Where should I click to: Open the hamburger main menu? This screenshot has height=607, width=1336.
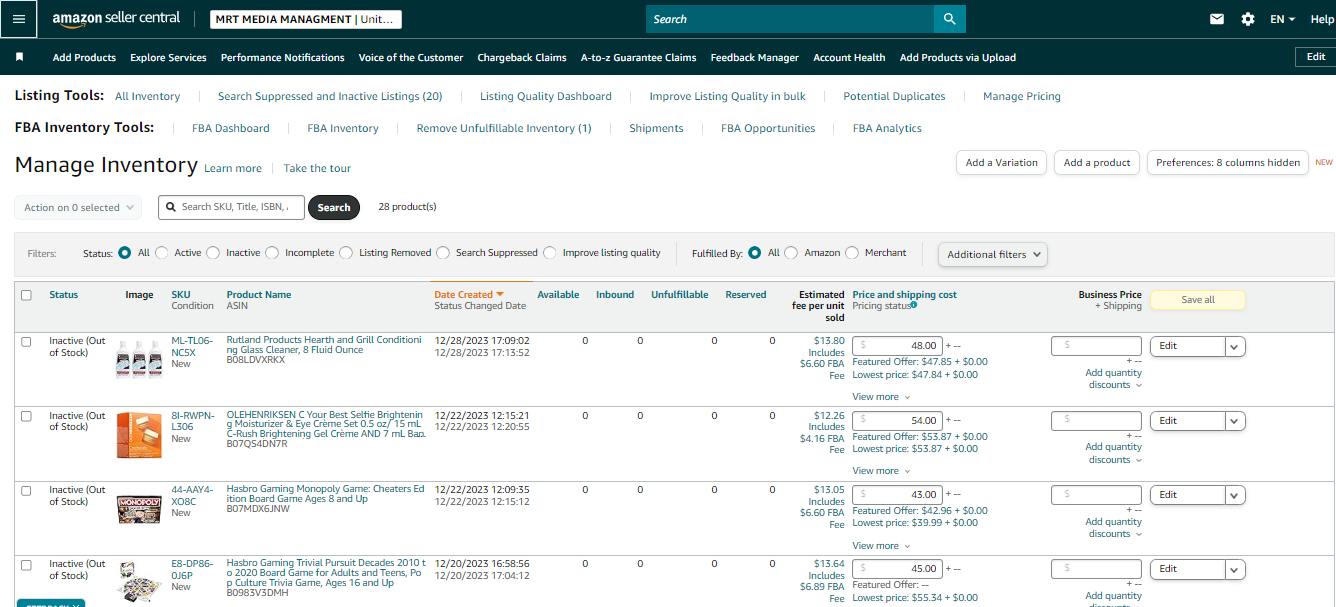click(19, 19)
